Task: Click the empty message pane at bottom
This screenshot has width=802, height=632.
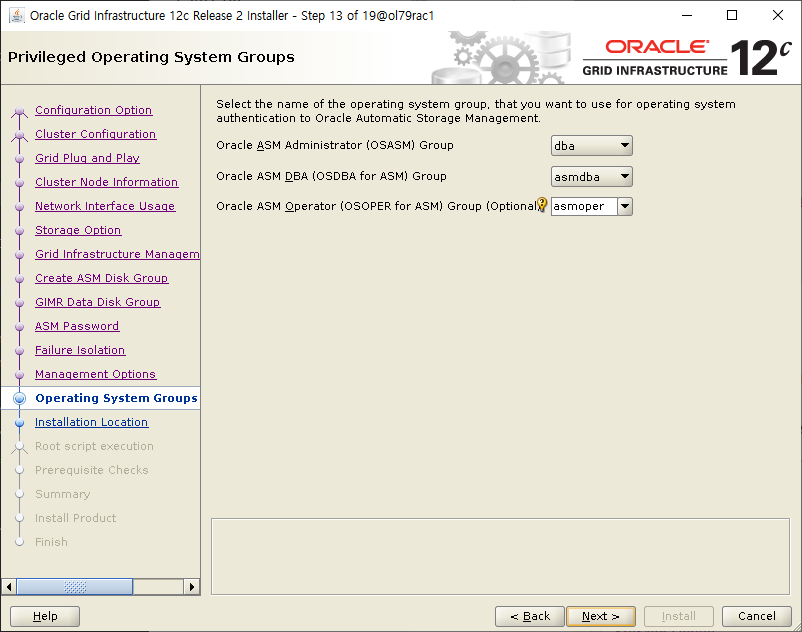Action: pyautogui.click(x=500, y=557)
